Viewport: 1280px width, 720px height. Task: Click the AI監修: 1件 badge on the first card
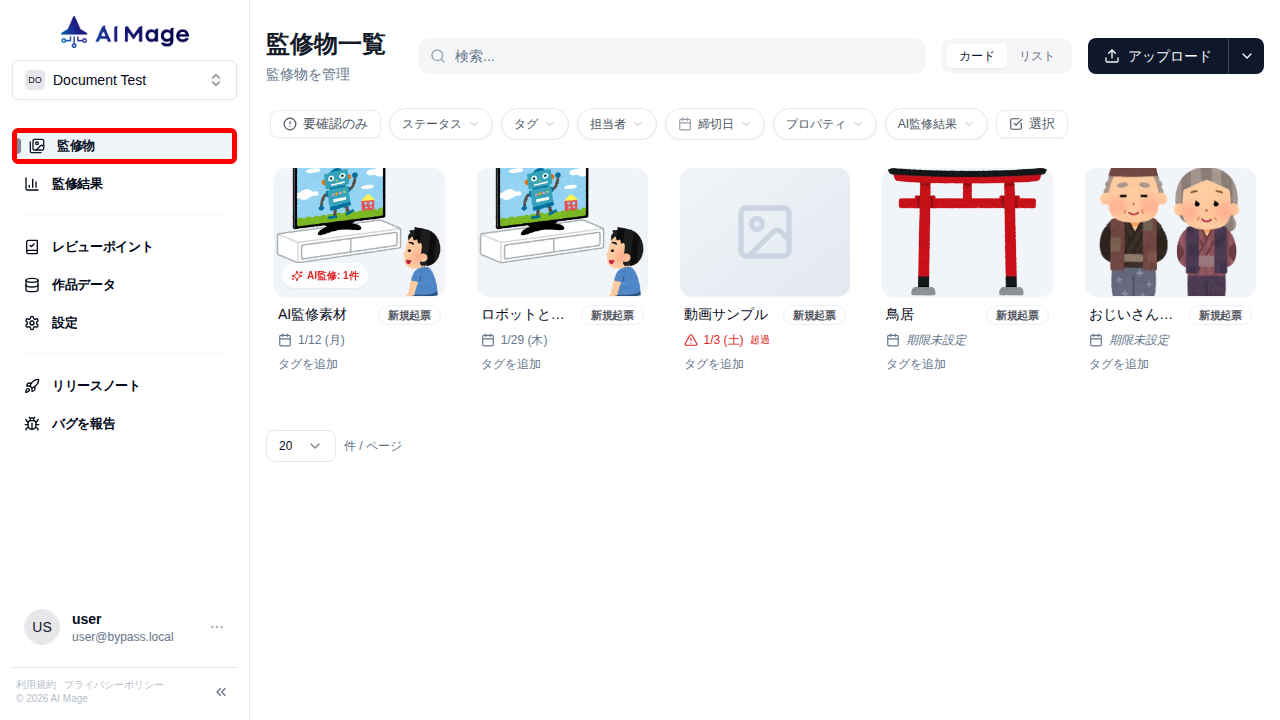point(324,275)
